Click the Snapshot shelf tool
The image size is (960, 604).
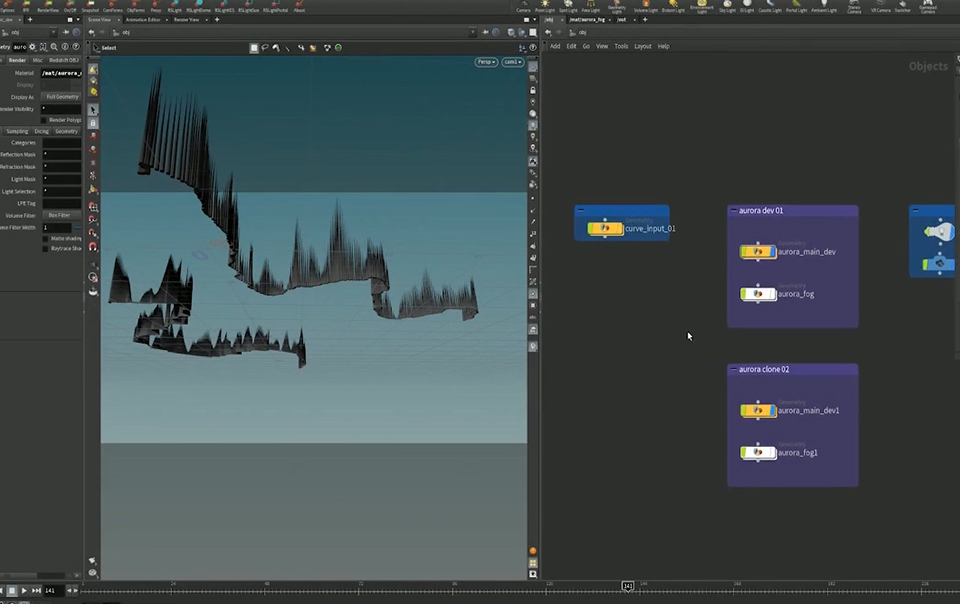pos(90,7)
